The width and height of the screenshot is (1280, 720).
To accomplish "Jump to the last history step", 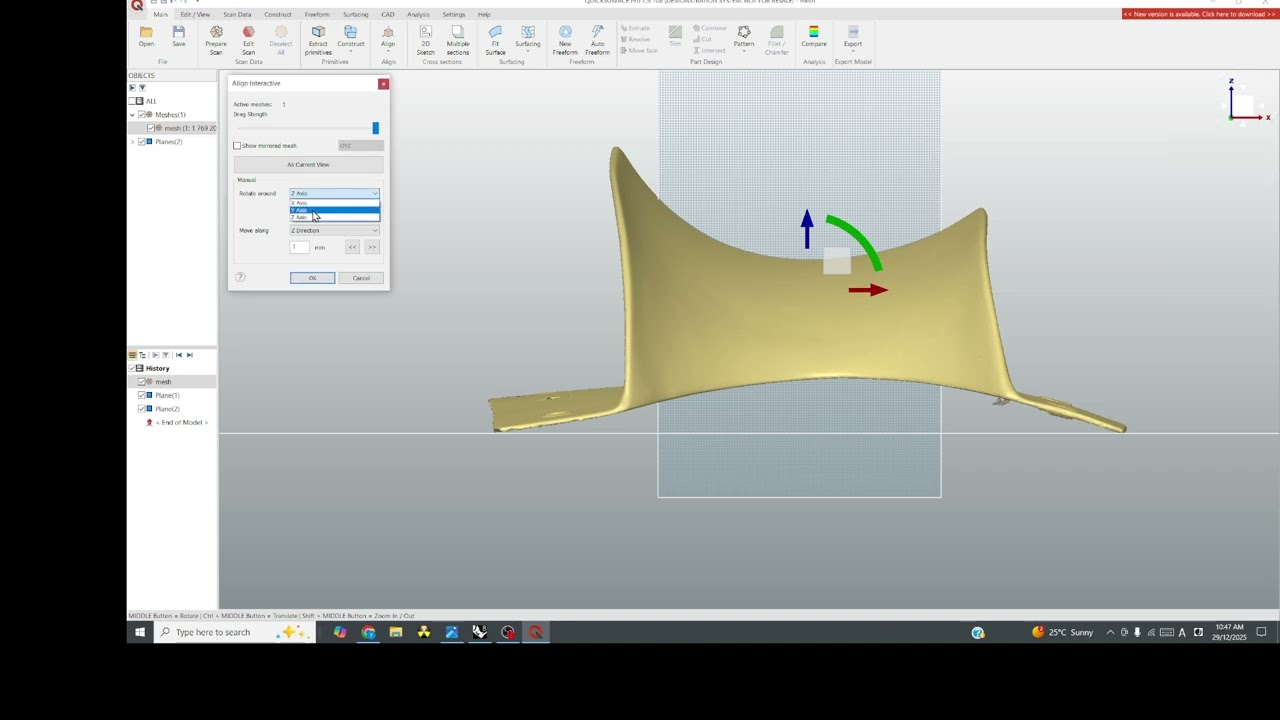I will [189, 355].
